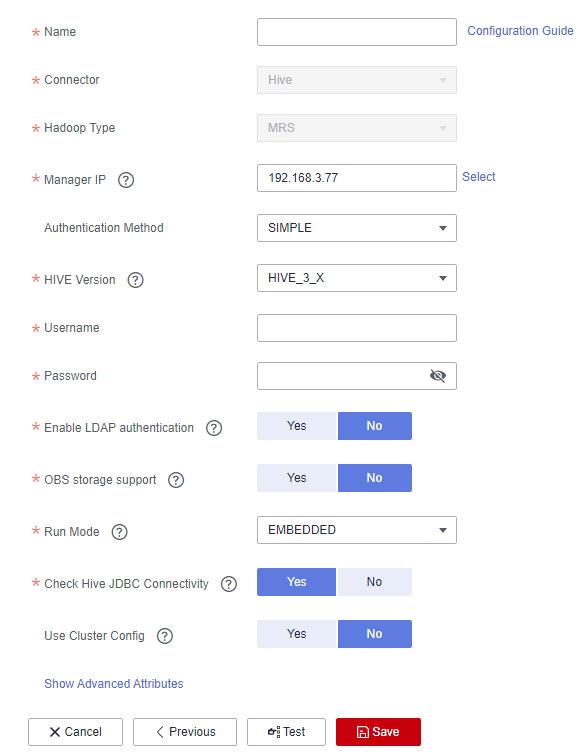Click the Test connection button
This screenshot has height=754, width=580.
(286, 732)
